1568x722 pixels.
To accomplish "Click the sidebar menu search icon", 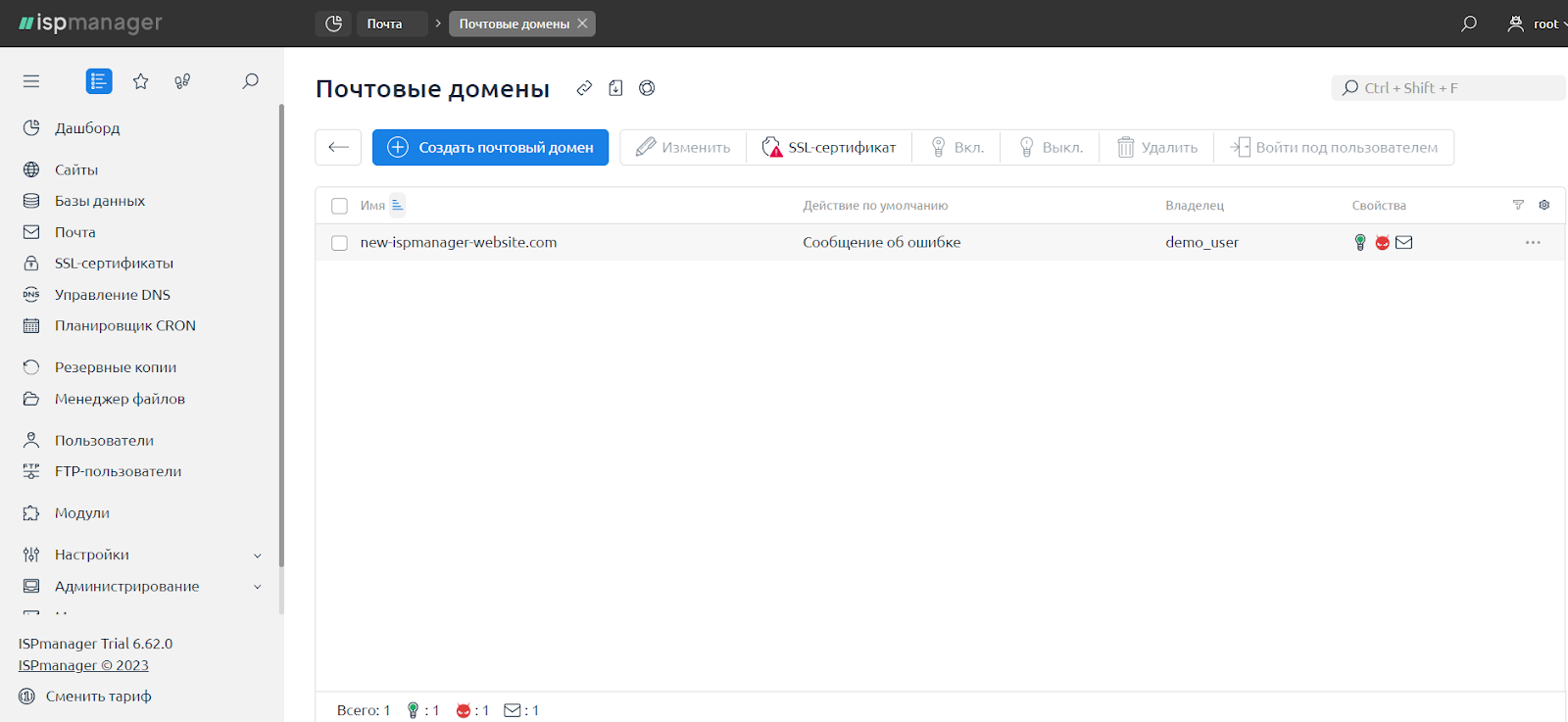I will [x=250, y=81].
